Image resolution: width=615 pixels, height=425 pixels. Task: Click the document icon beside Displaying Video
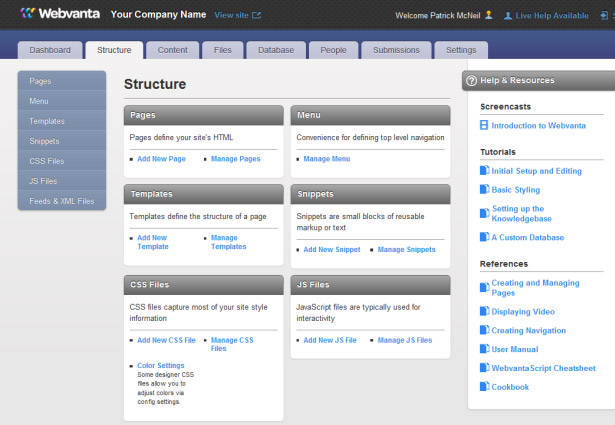coord(484,311)
